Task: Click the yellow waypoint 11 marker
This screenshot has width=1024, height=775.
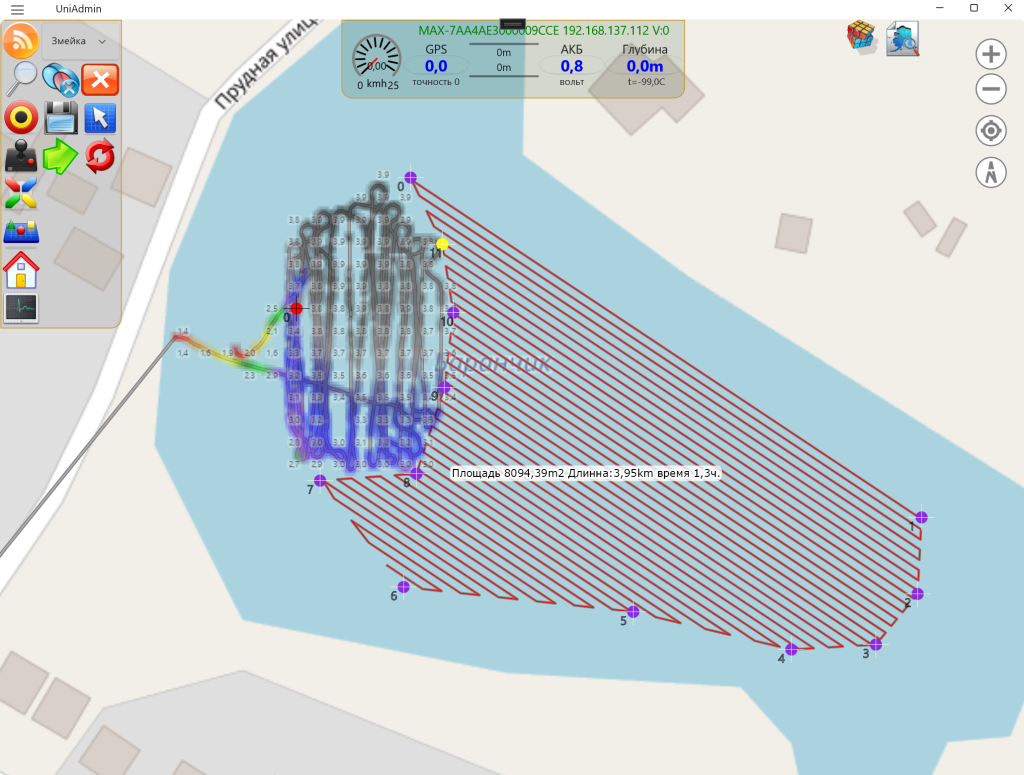Action: click(x=442, y=244)
